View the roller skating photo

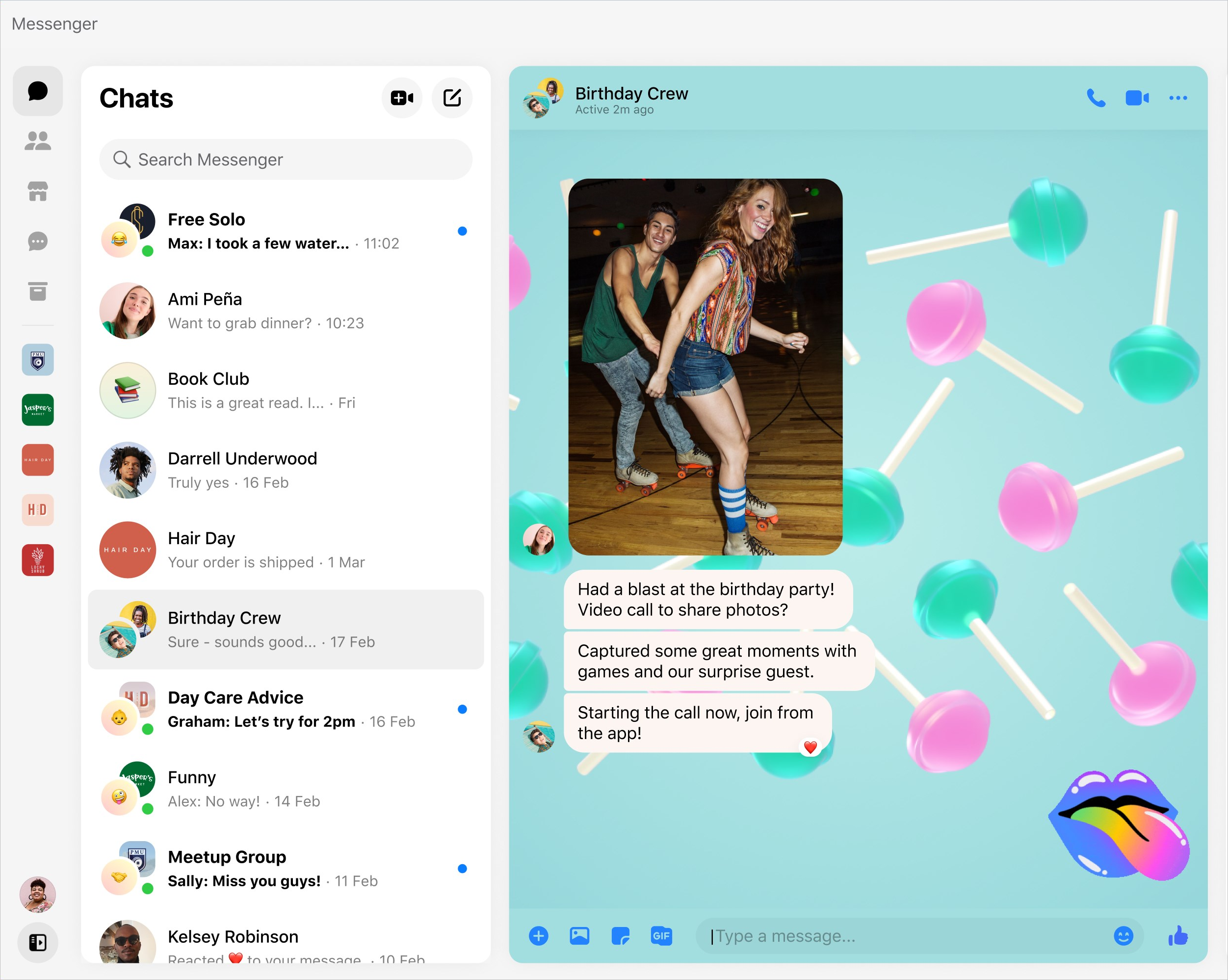coord(705,367)
